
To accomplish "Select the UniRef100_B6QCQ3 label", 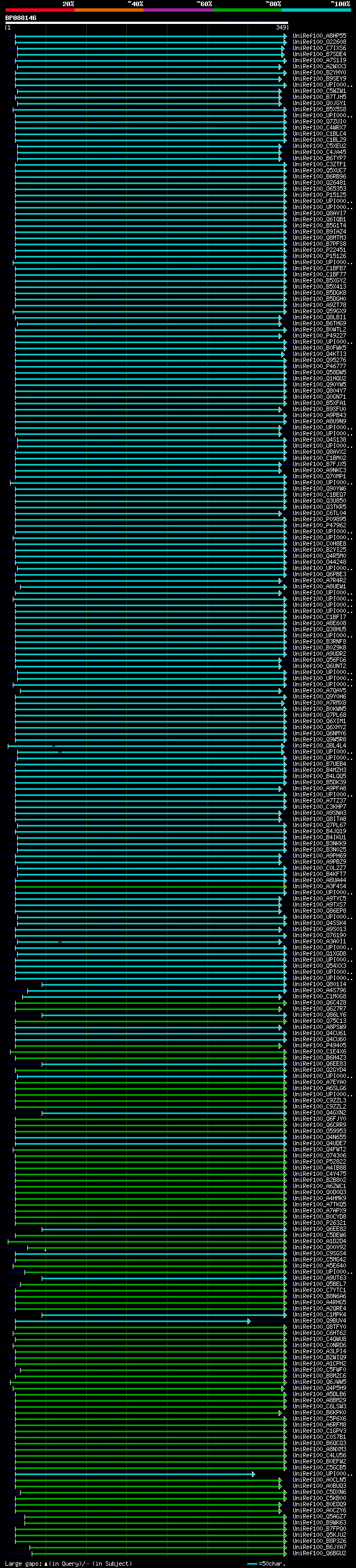I will point(319,1443).
